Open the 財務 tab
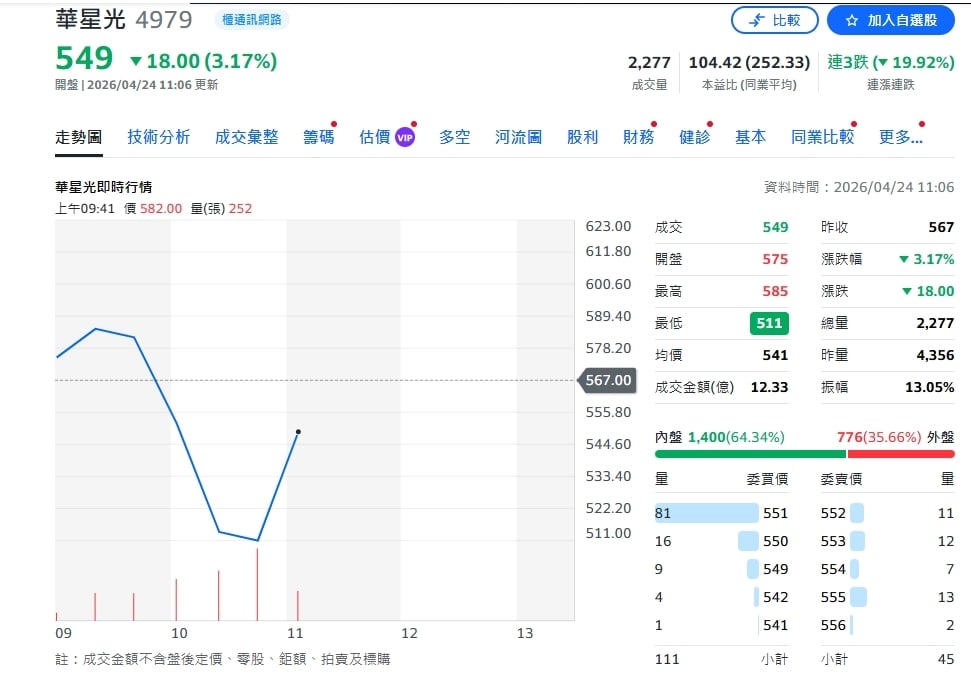The height and width of the screenshot is (685, 971). tap(638, 137)
